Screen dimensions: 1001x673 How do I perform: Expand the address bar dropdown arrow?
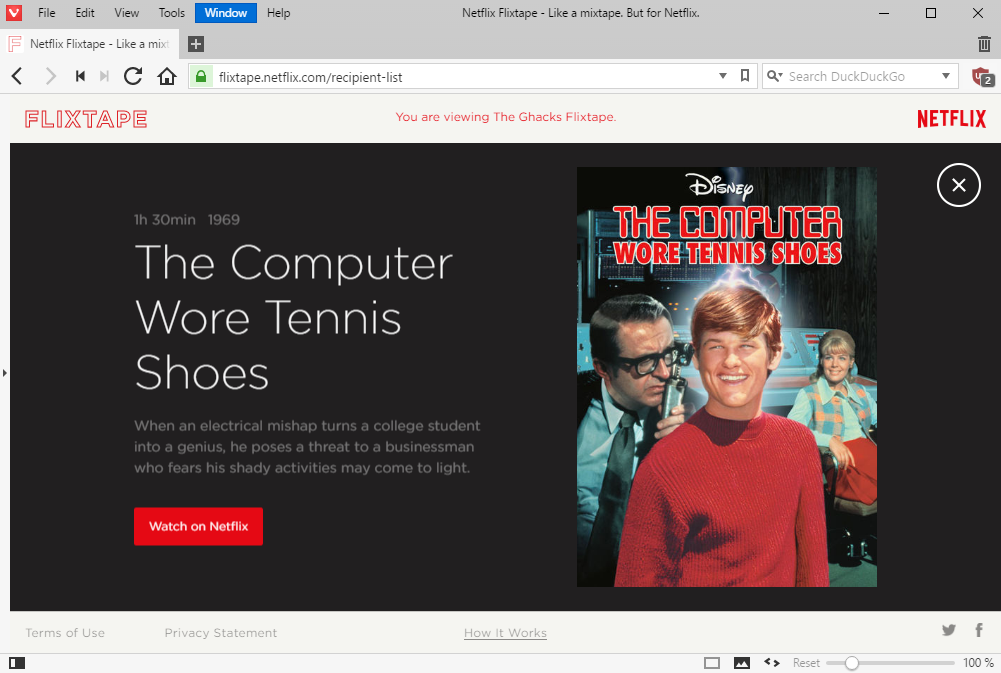(x=723, y=76)
